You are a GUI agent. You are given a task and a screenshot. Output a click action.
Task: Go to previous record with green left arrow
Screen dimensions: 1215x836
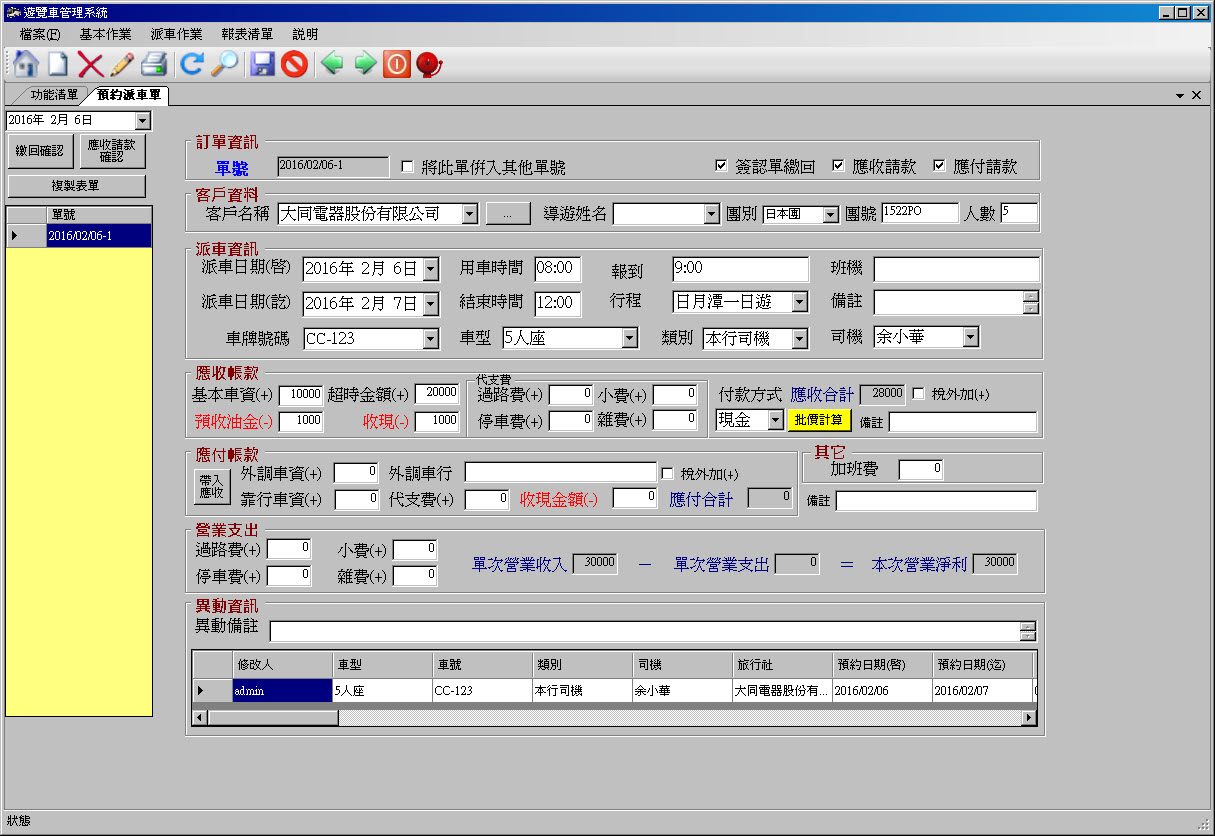[x=332, y=64]
